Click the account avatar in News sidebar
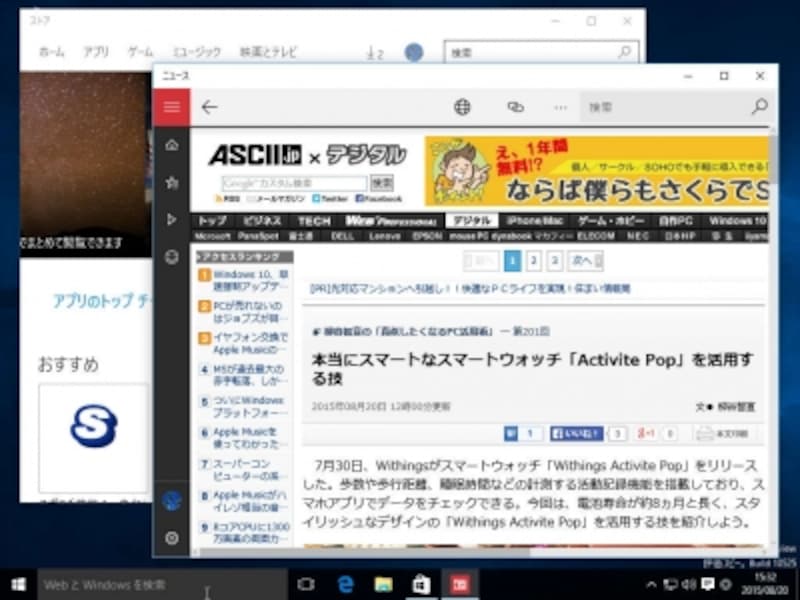800x600 pixels. click(172, 501)
